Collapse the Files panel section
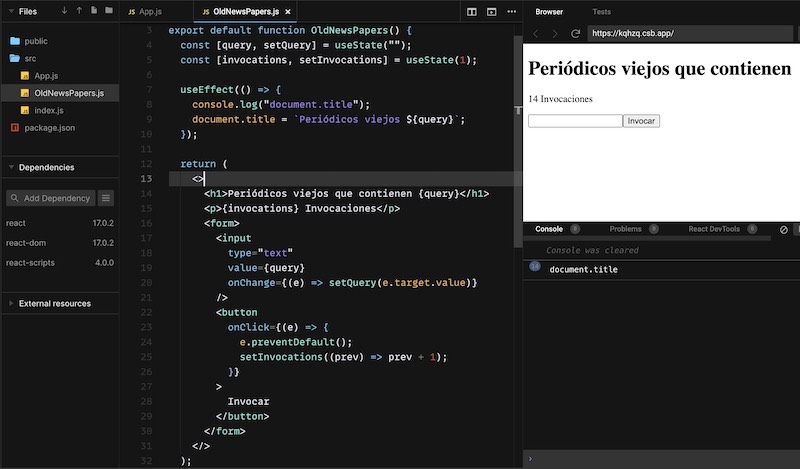 11,11
